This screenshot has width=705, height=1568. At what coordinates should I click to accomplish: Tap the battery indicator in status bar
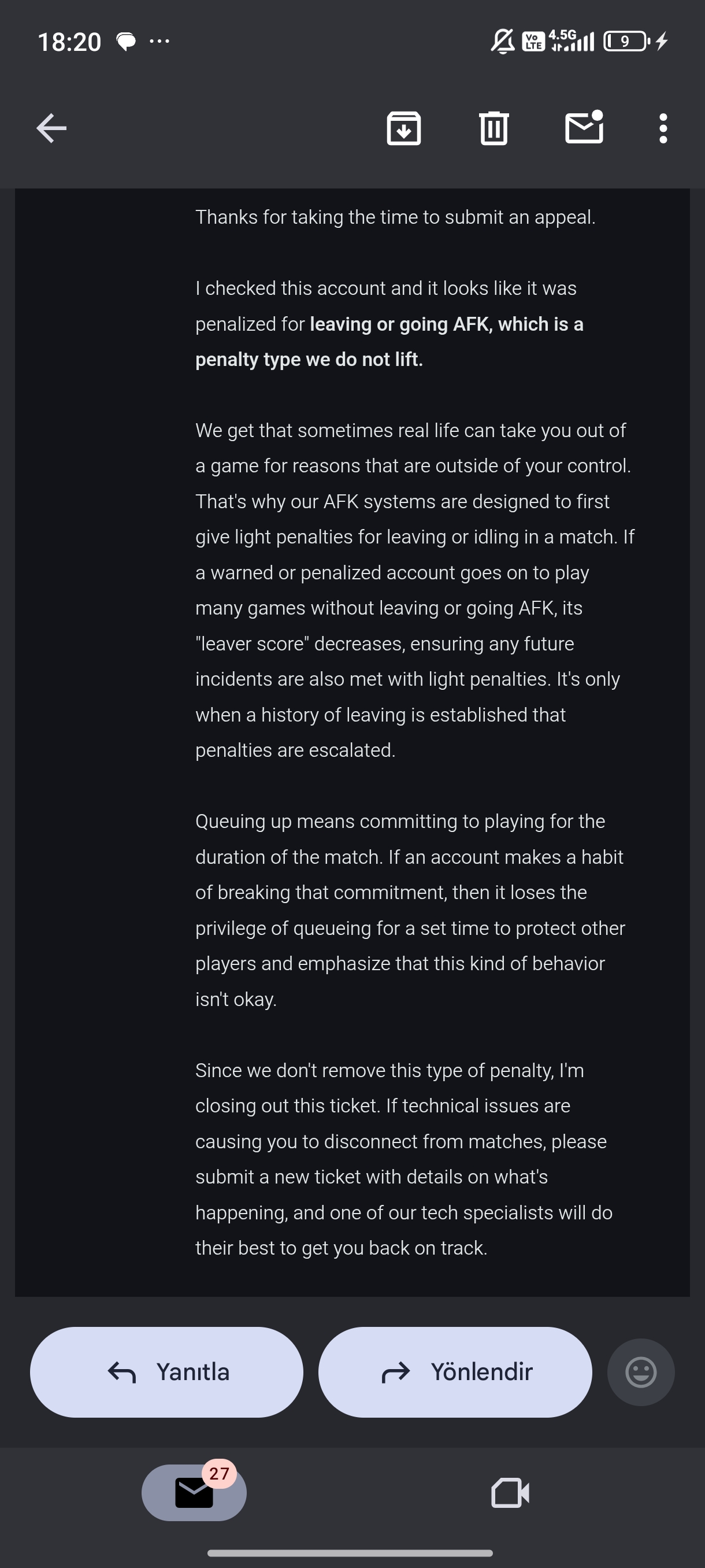pyautogui.click(x=627, y=42)
